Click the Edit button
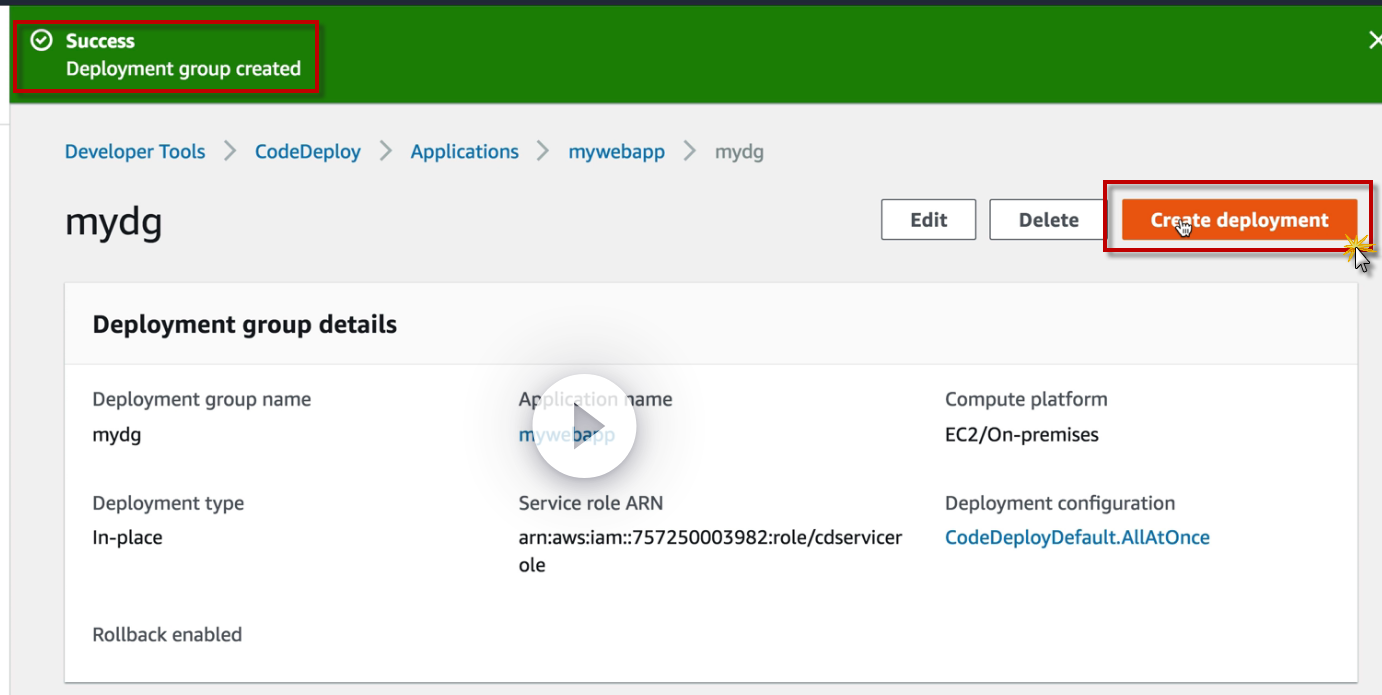Viewport: 1382px width, 695px height. pyautogui.click(x=928, y=220)
